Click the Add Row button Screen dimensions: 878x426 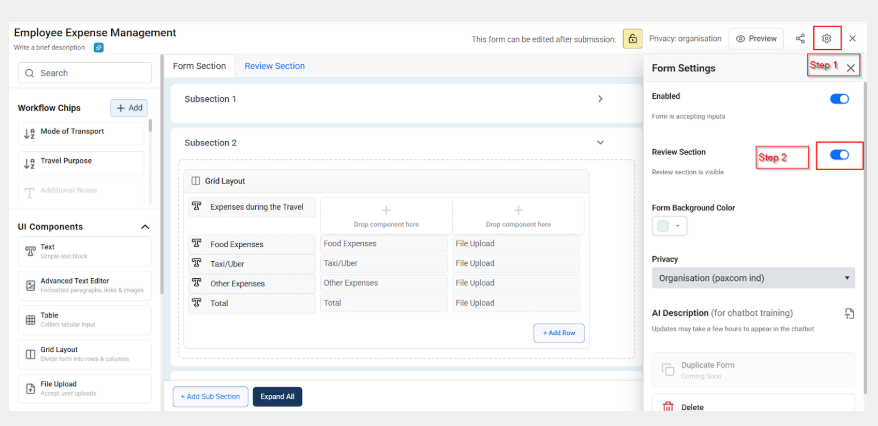pyautogui.click(x=559, y=333)
